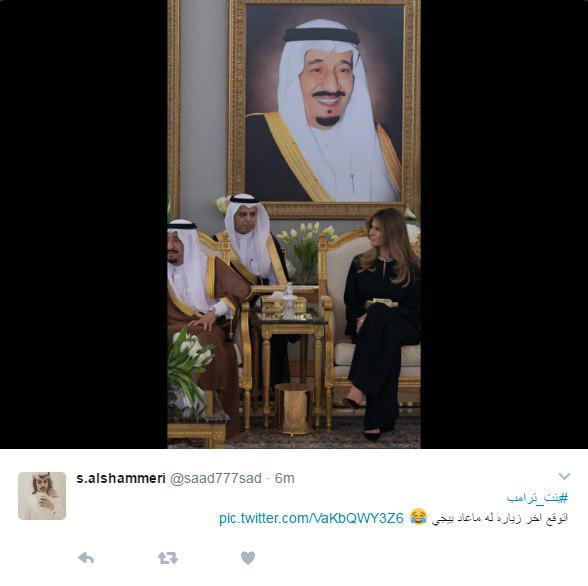Retweet this tweet using the retweet icon

click(168, 558)
